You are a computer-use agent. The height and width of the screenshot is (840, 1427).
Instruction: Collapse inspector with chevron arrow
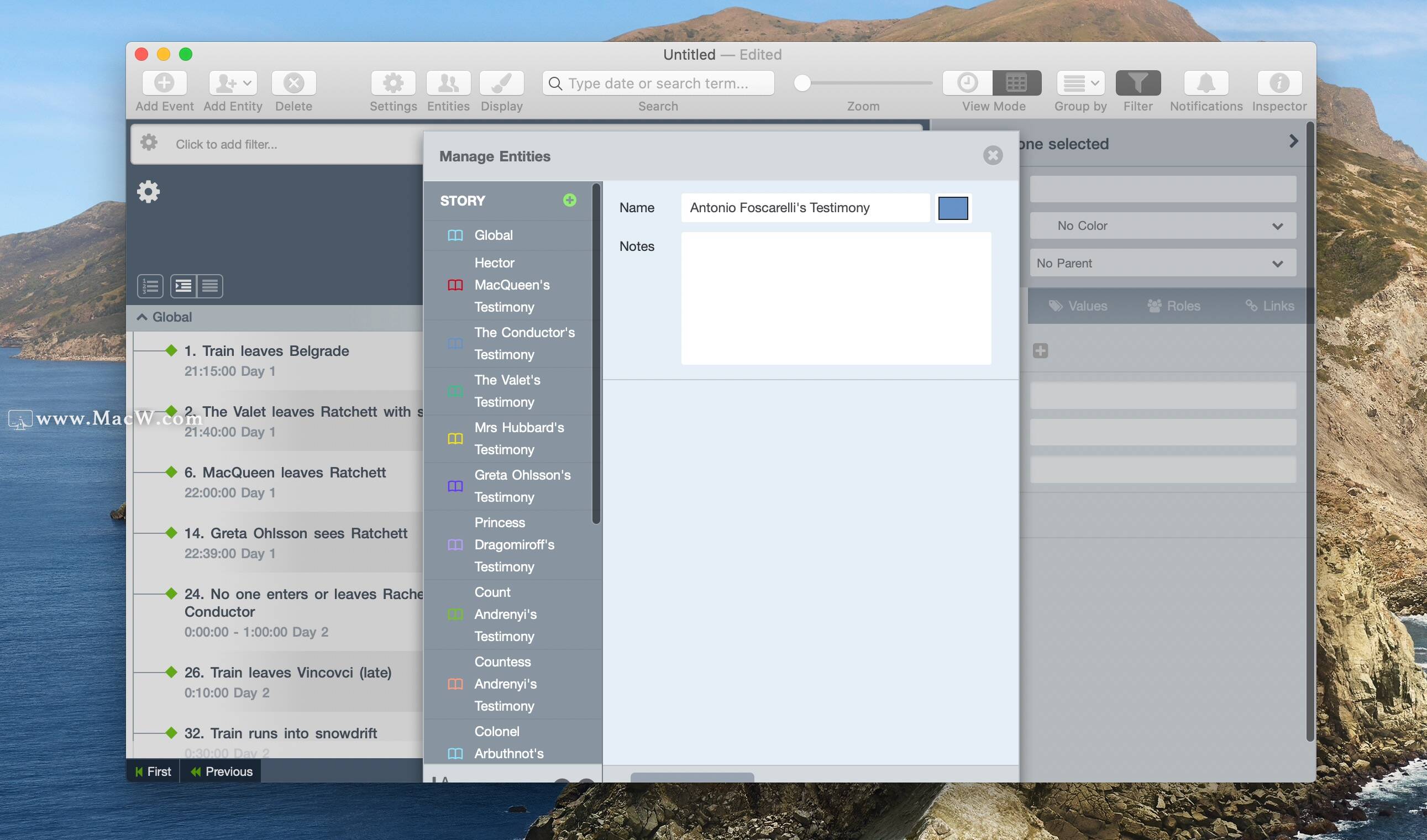pos(1293,141)
